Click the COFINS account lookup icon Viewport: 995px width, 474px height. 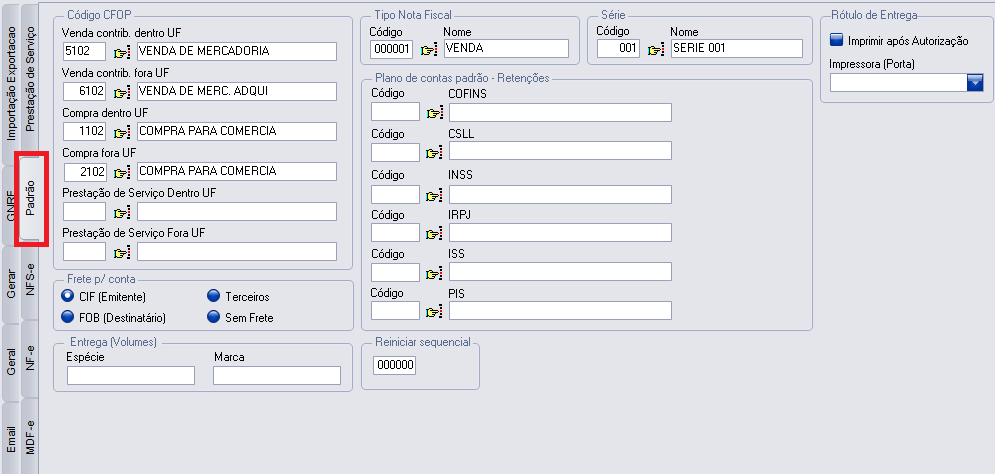pyautogui.click(x=433, y=113)
